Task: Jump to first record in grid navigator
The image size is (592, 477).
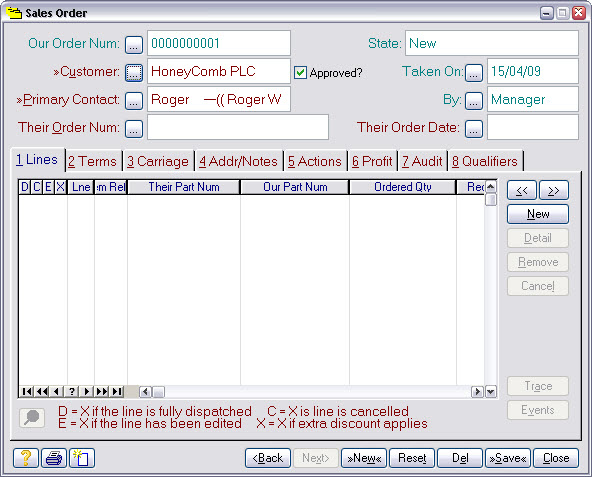Action: point(27,392)
